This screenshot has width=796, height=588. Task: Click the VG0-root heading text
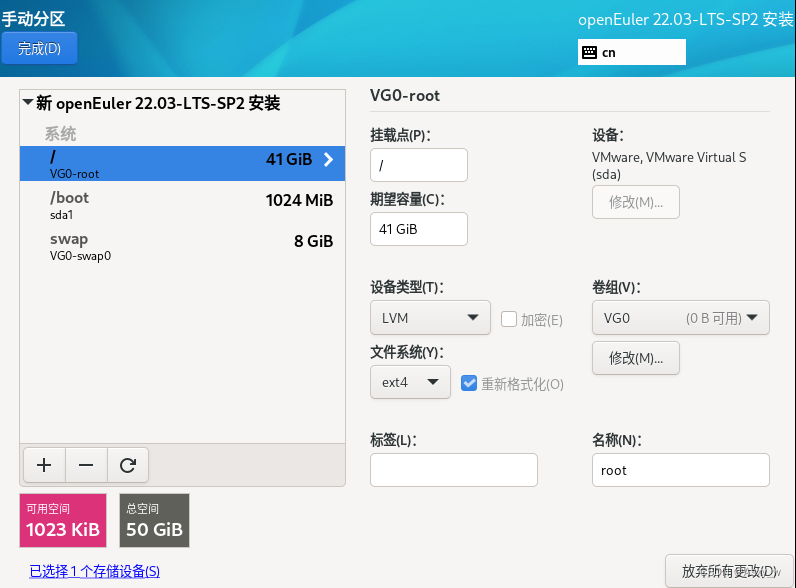click(x=405, y=95)
